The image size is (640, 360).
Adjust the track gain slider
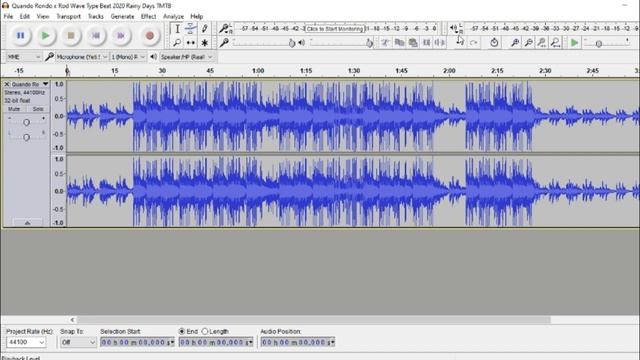[26, 122]
